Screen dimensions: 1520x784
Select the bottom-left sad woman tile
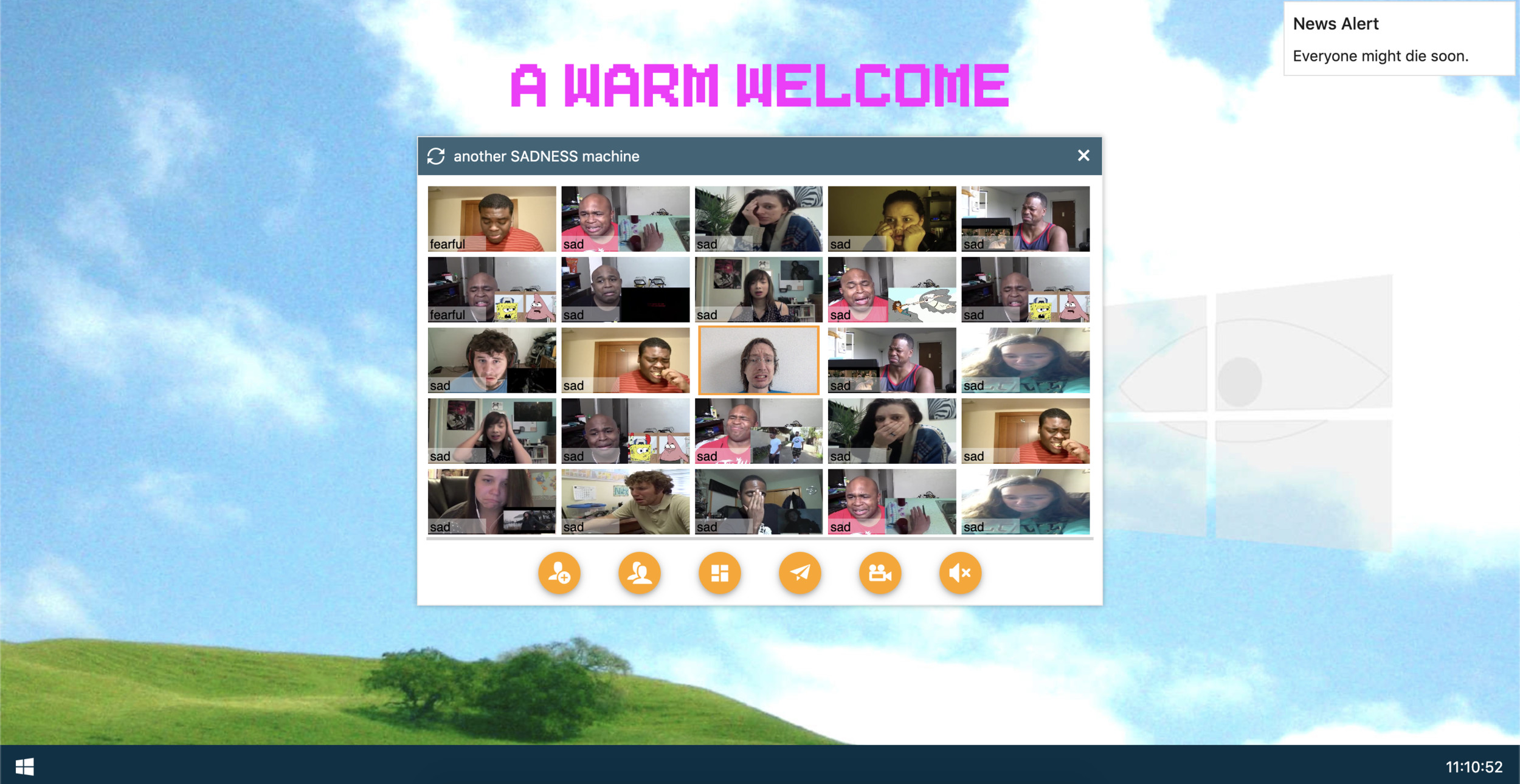click(491, 501)
